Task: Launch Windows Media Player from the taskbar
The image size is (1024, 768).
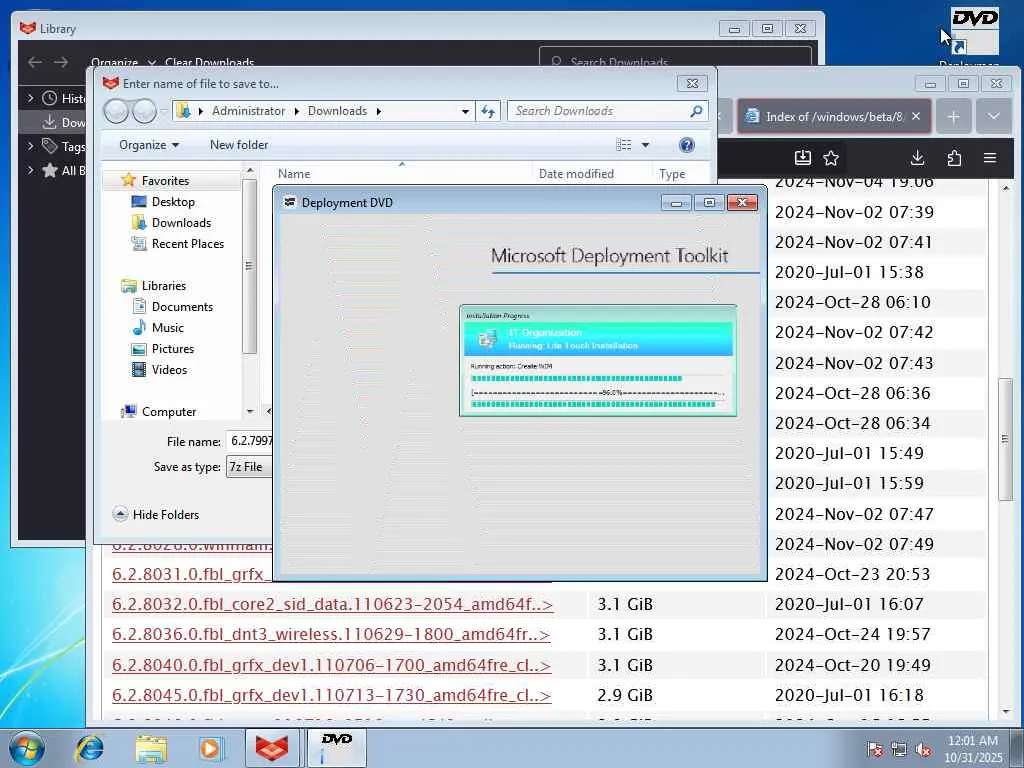Action: pos(211,748)
